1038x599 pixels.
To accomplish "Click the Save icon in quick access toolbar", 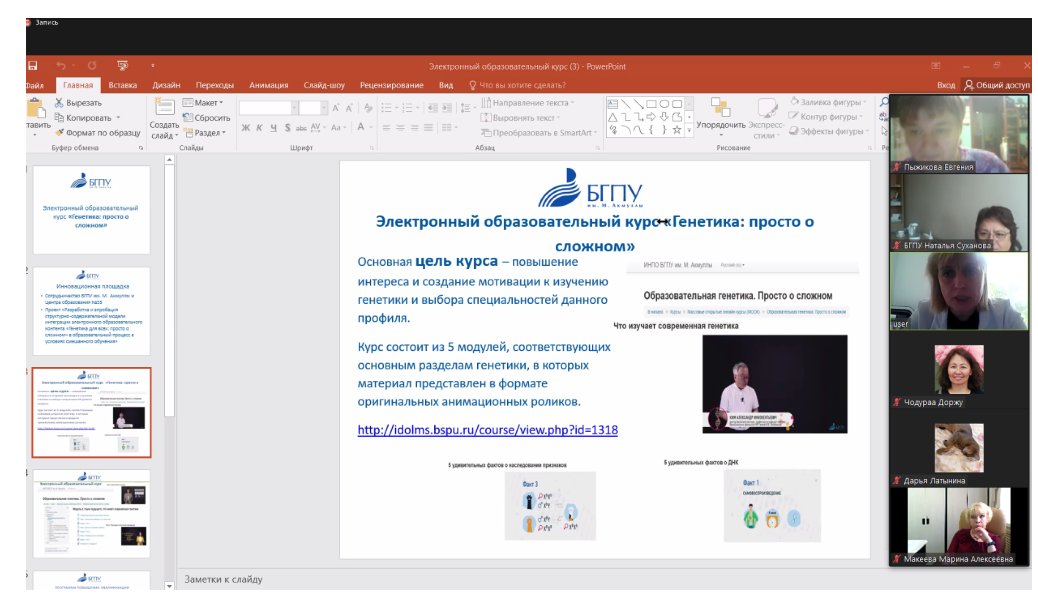I will (33, 66).
